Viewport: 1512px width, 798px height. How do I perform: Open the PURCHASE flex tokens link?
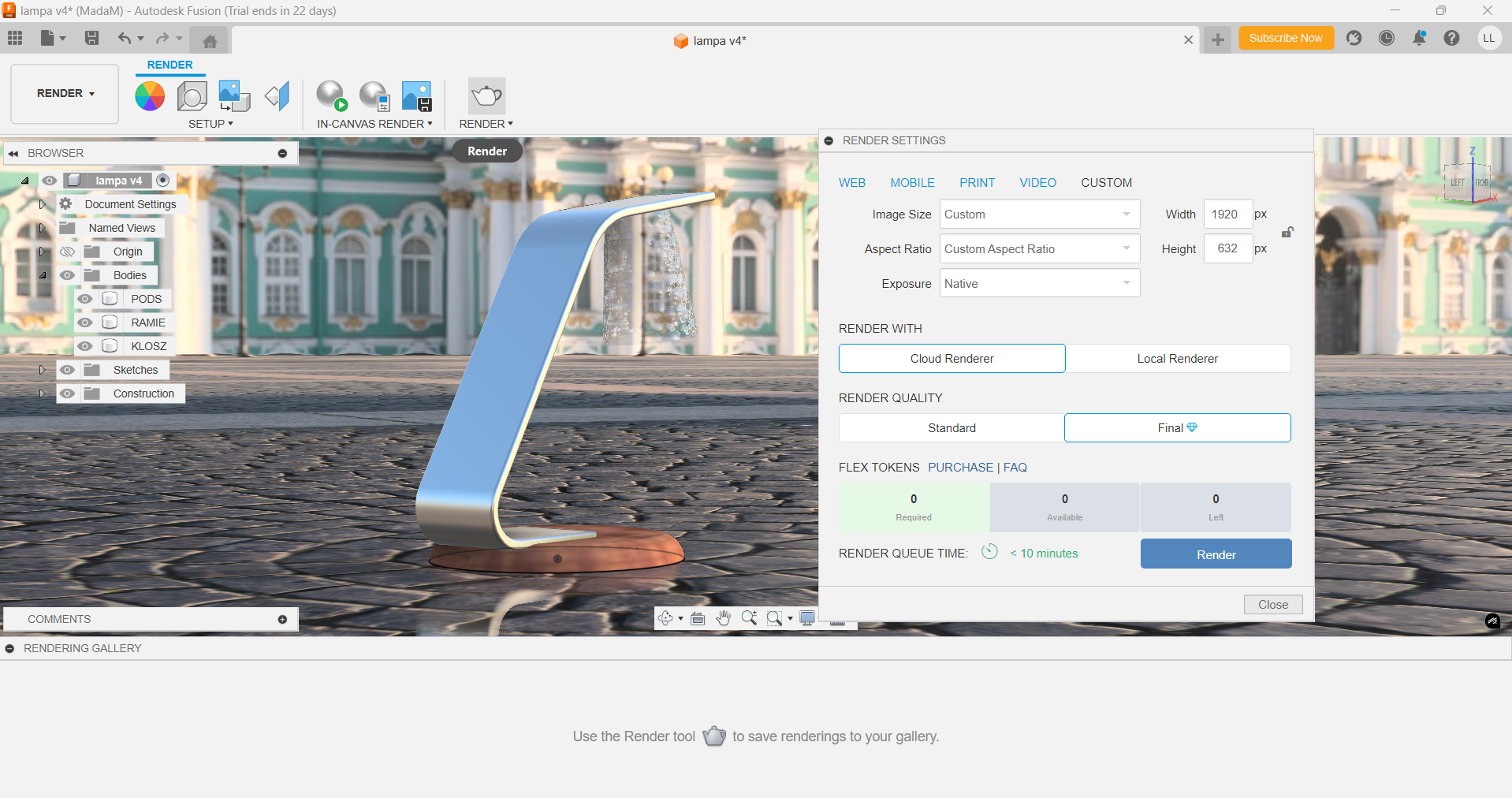(960, 468)
